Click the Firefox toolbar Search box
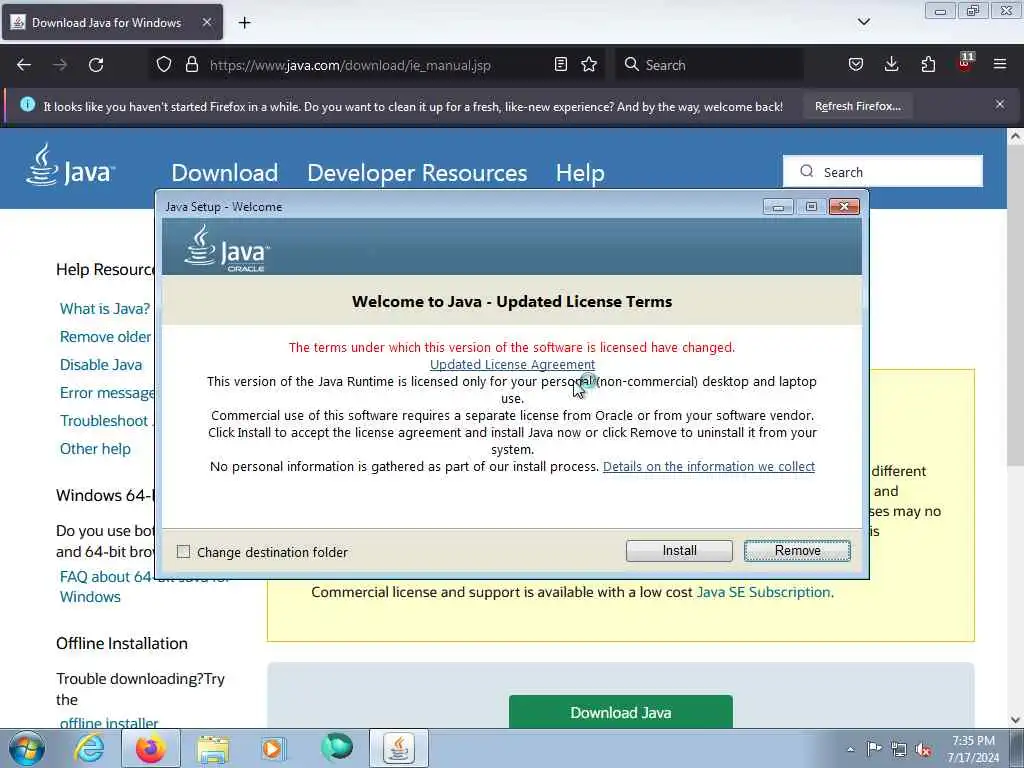This screenshot has width=1024, height=768. click(709, 65)
